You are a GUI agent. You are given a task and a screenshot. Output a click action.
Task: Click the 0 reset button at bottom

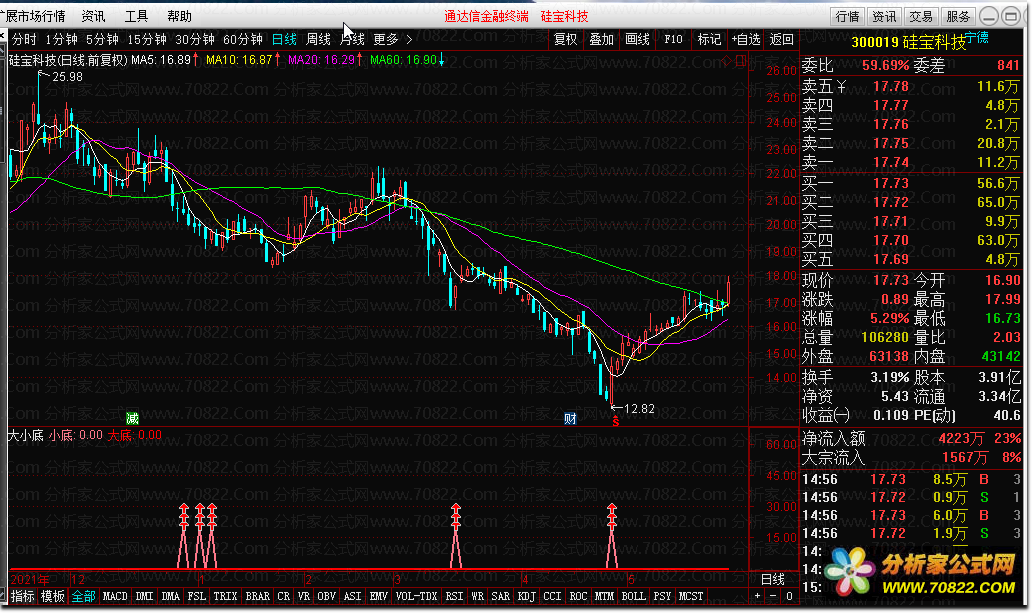789,596
